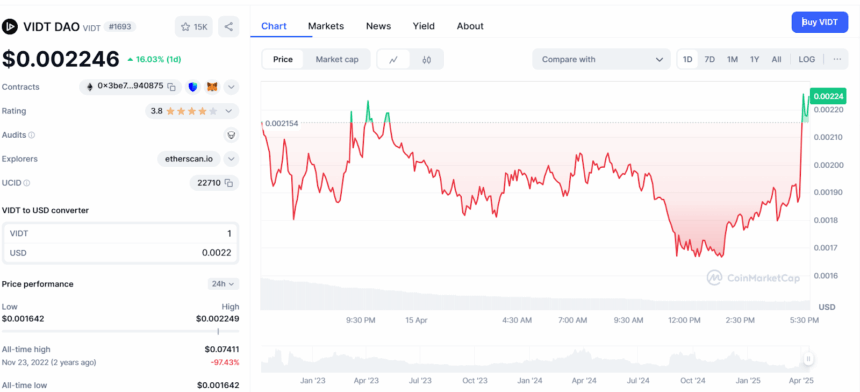This screenshot has width=860, height=392.
Task: Set chart range to 1M
Action: 732,59
